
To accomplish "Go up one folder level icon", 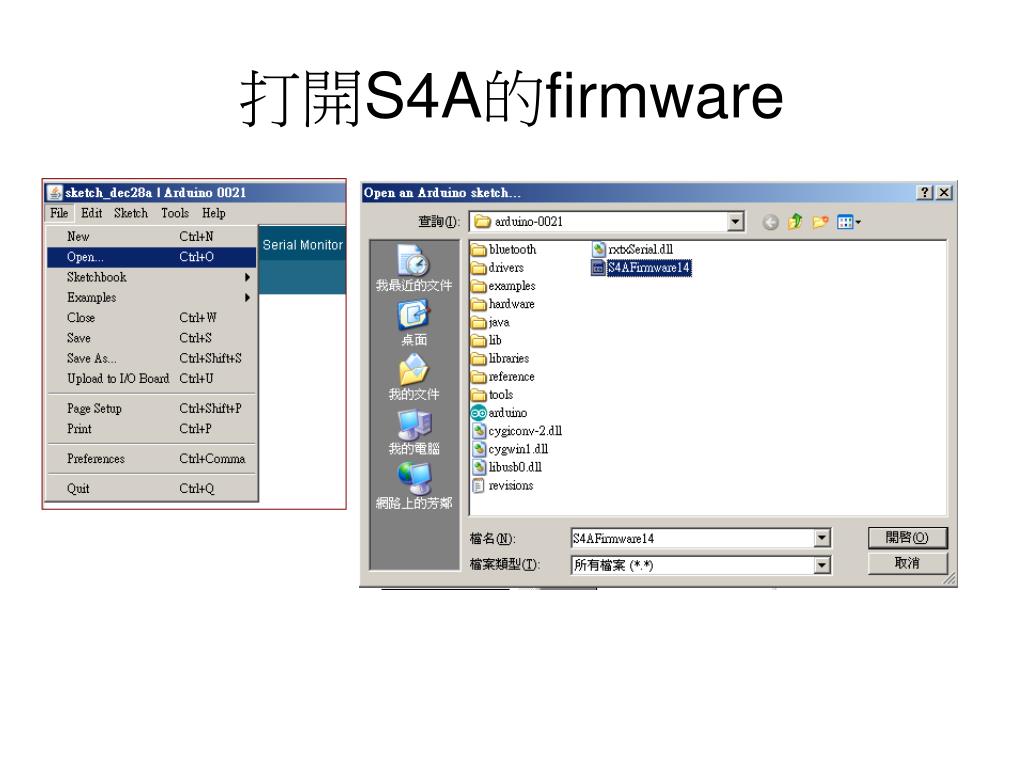I will (x=795, y=222).
